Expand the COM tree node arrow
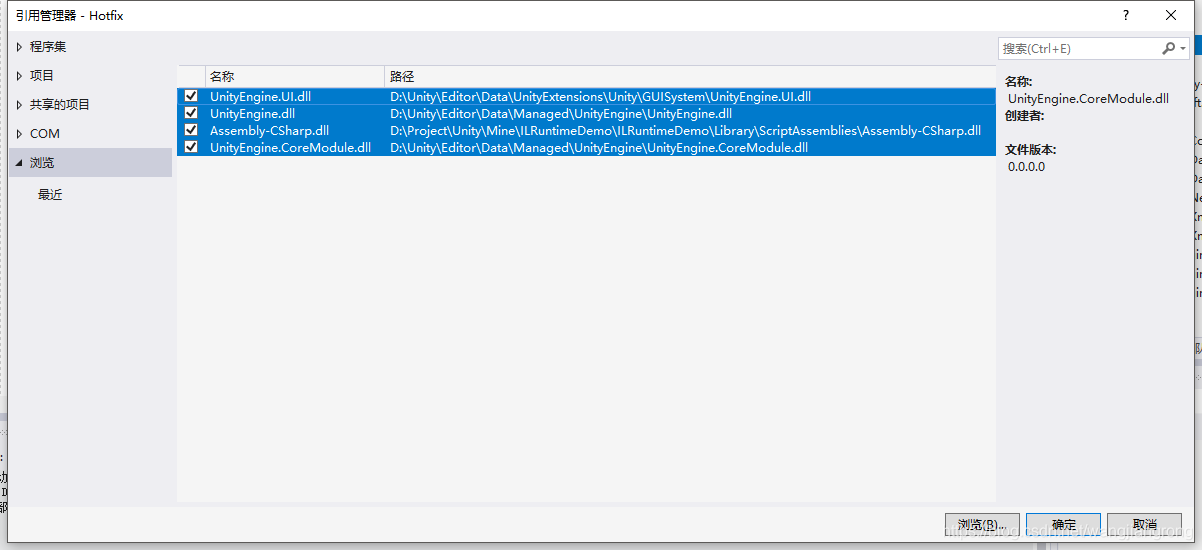The image size is (1202, 550). click(x=19, y=134)
